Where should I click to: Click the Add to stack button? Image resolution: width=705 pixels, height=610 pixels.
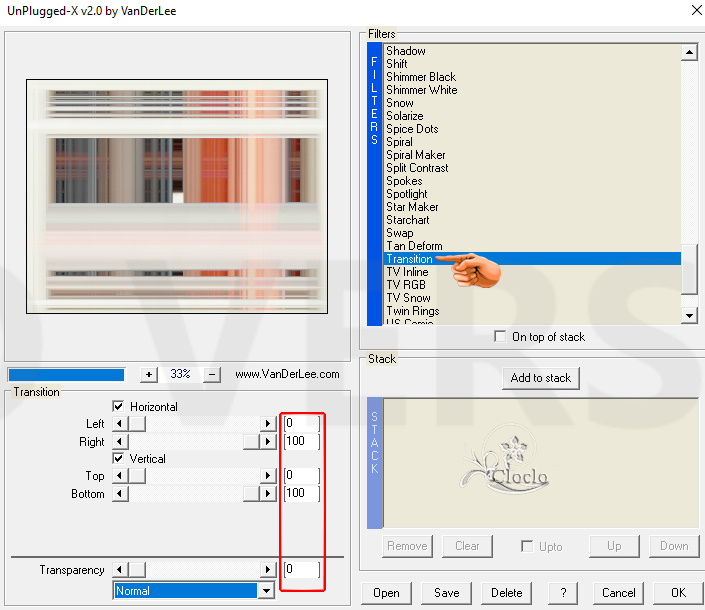[x=540, y=378]
